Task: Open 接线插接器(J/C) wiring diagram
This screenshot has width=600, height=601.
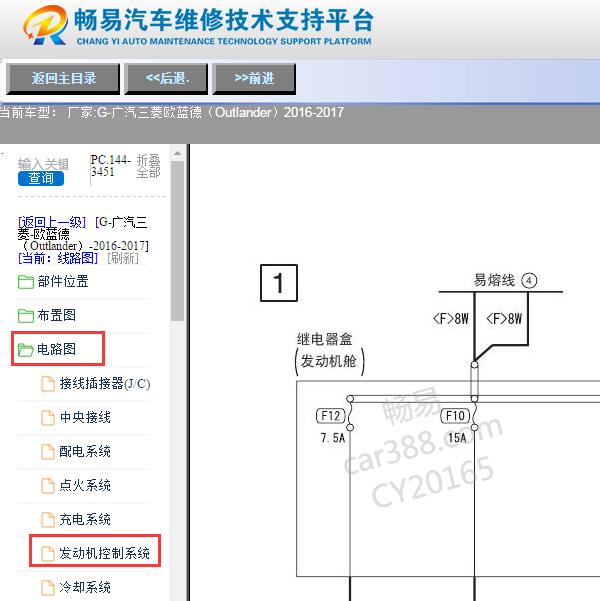Action: [105, 384]
